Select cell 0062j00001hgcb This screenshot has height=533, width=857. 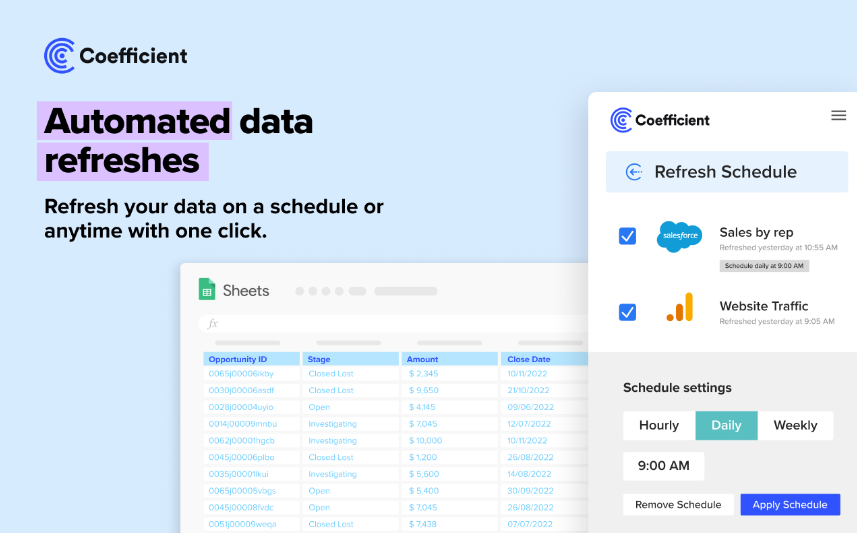[251, 441]
